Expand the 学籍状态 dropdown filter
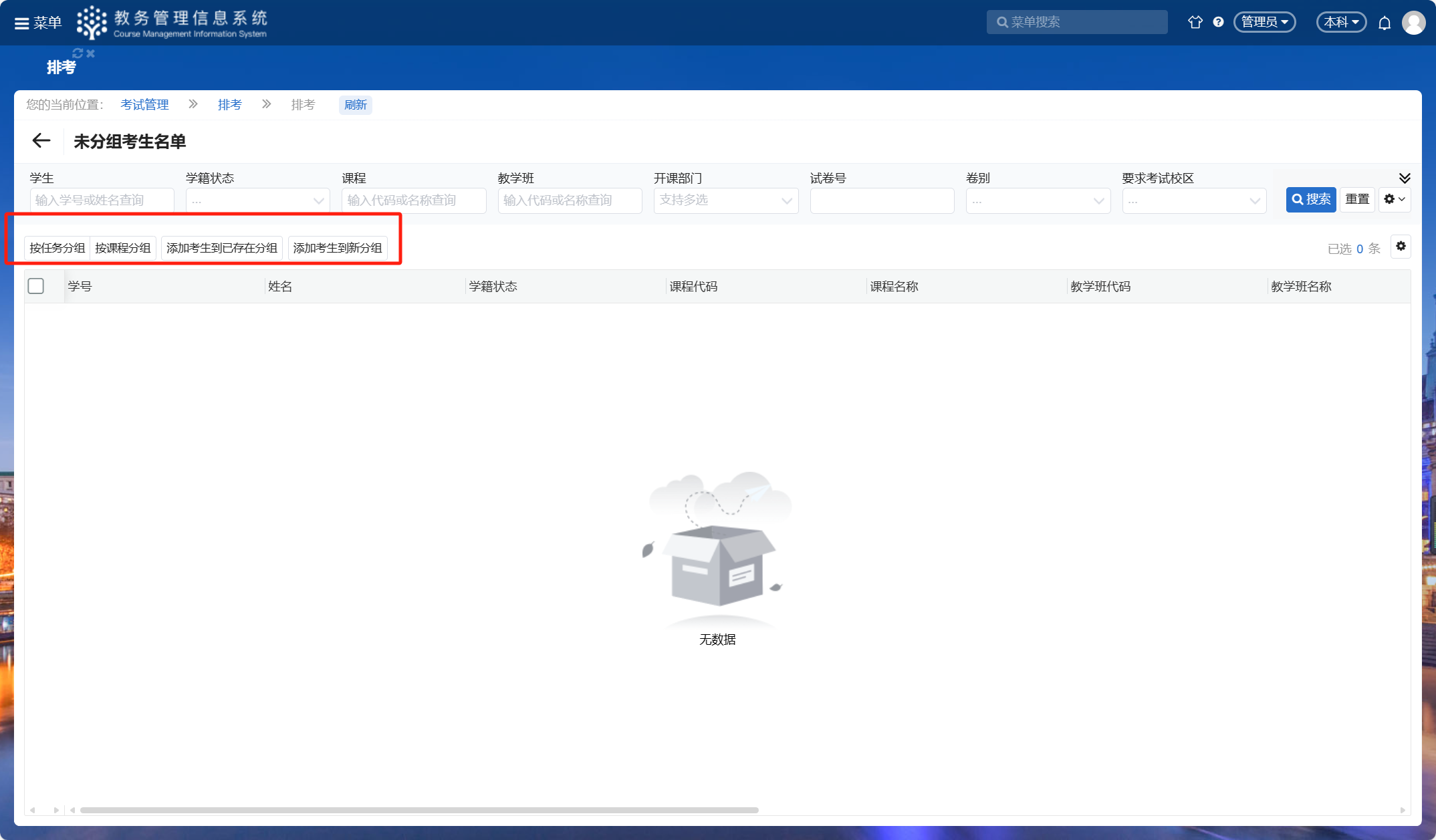This screenshot has height=840, width=1436. pos(257,200)
